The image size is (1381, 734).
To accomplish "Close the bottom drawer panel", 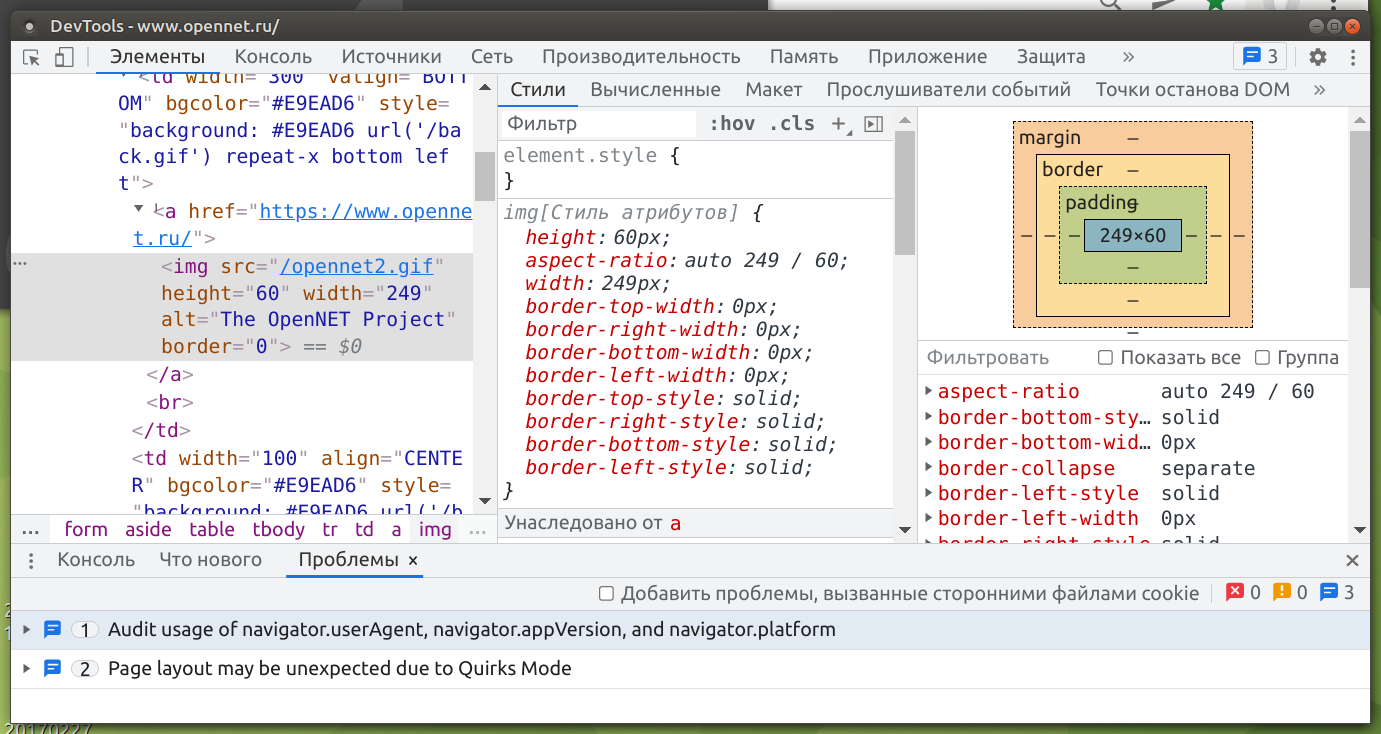I will 1352,561.
